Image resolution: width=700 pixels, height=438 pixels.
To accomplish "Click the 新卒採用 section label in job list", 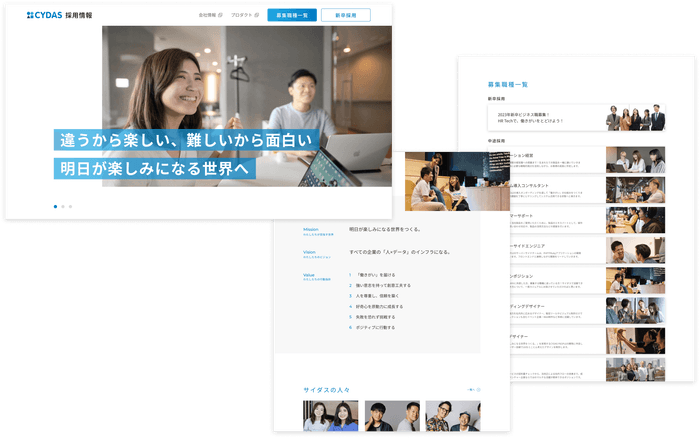I will pos(496,99).
